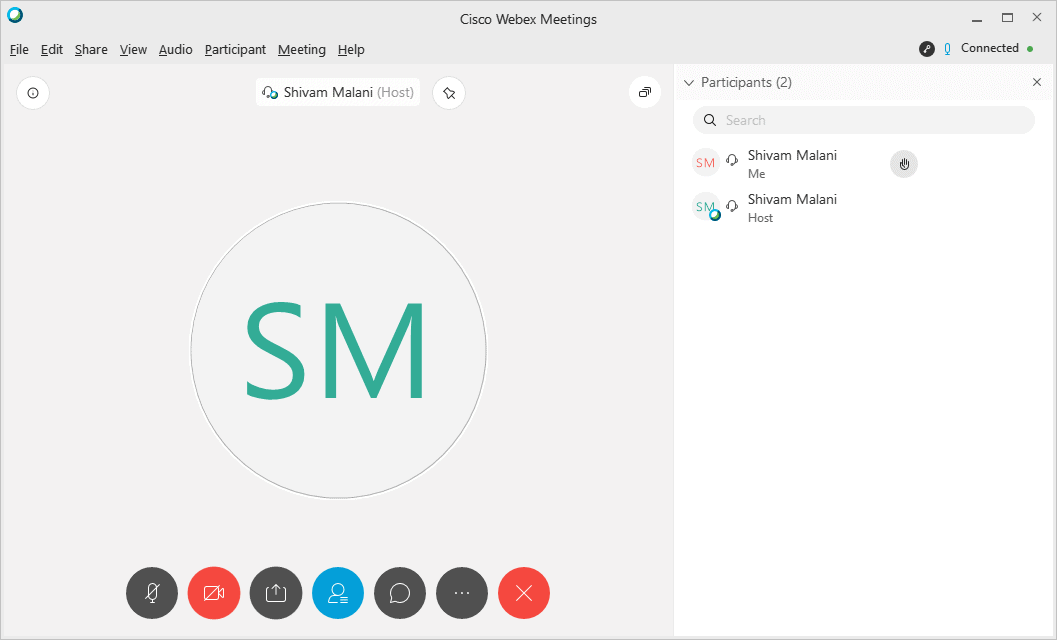This screenshot has height=640, width=1057.
Task: Close the Participants panel
Action: [x=1037, y=82]
